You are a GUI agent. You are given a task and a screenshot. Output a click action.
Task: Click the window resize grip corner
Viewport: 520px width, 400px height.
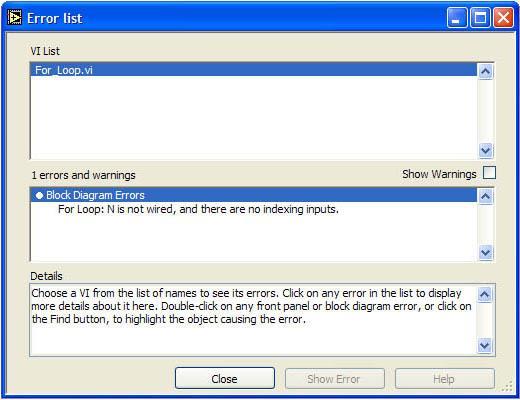click(507, 387)
